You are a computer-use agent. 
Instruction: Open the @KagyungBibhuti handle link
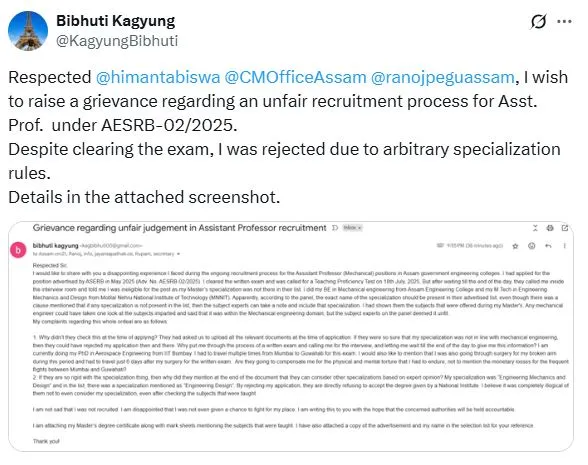click(x=117, y=41)
